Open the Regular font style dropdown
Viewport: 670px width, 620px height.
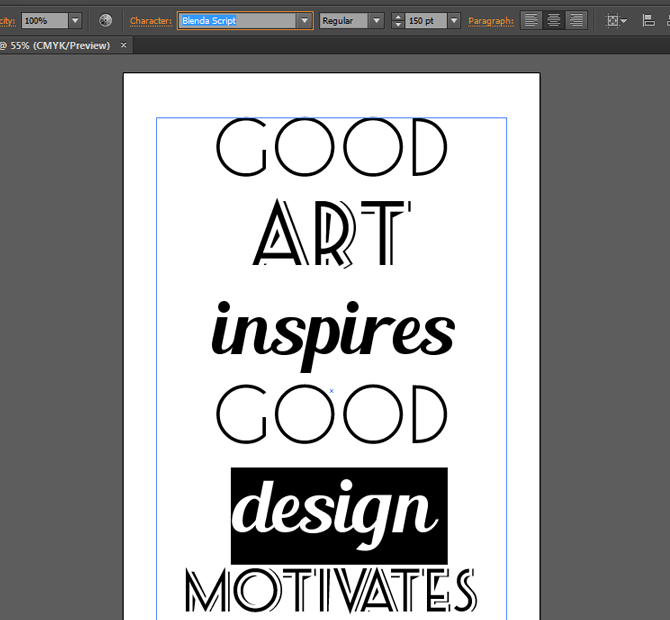376,20
